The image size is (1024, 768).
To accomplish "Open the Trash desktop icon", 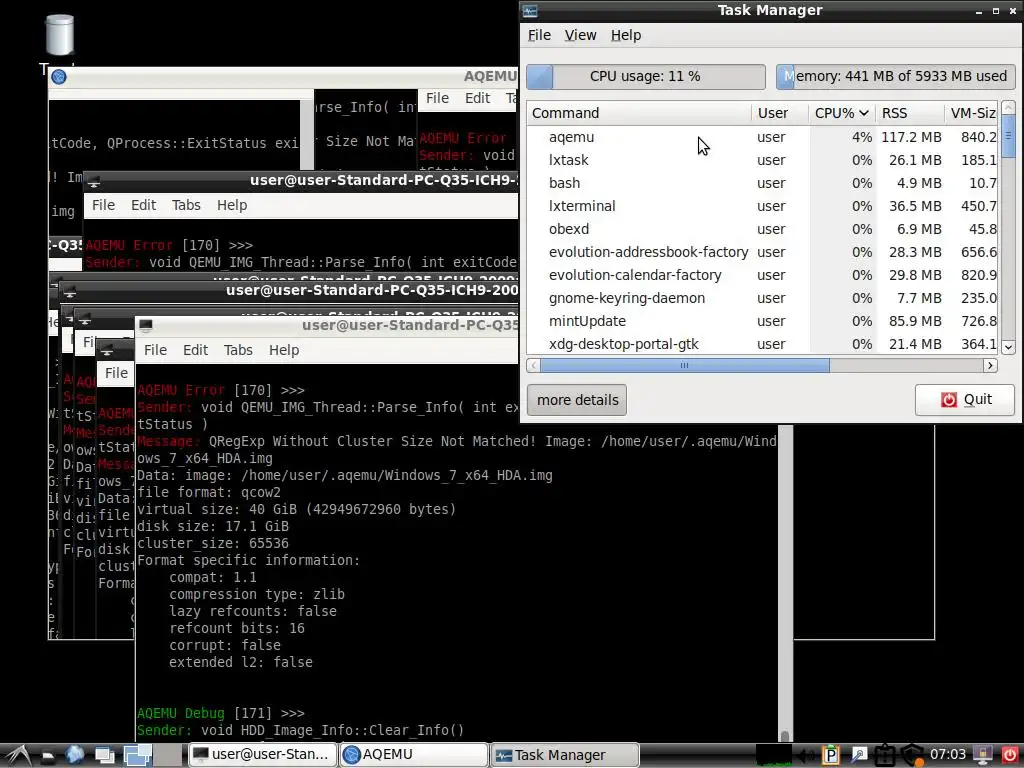I will [59, 36].
